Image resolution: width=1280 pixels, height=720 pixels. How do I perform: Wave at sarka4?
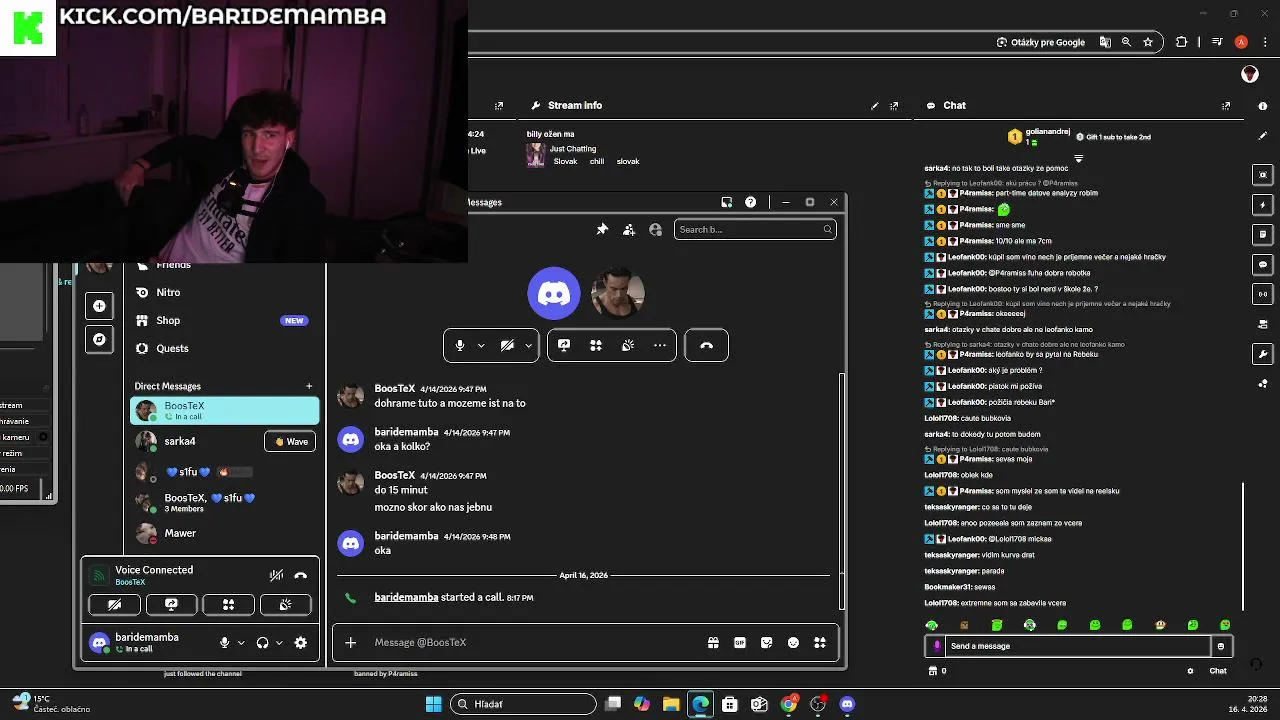click(x=290, y=441)
